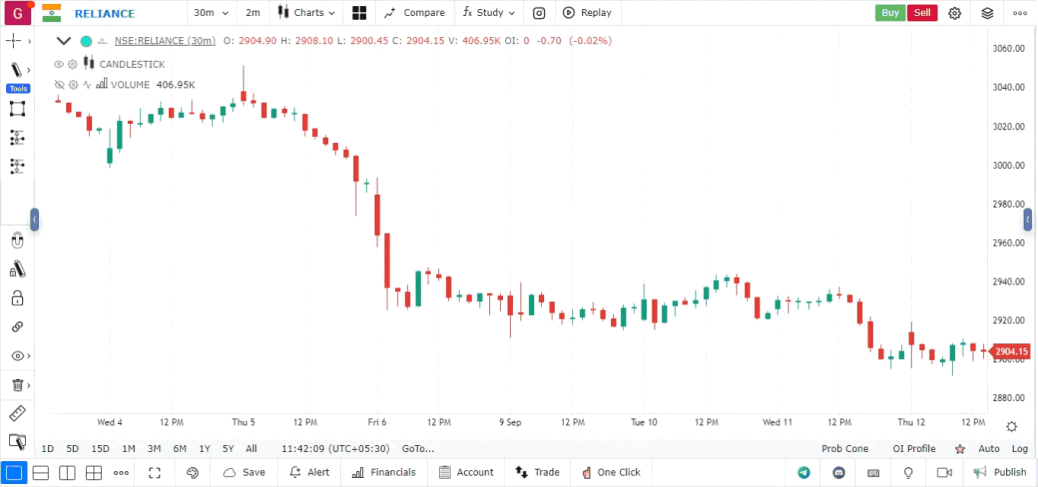Viewport: 1038px width, 487px height.
Task: Click the lock drawings icon
Action: click(x=17, y=298)
